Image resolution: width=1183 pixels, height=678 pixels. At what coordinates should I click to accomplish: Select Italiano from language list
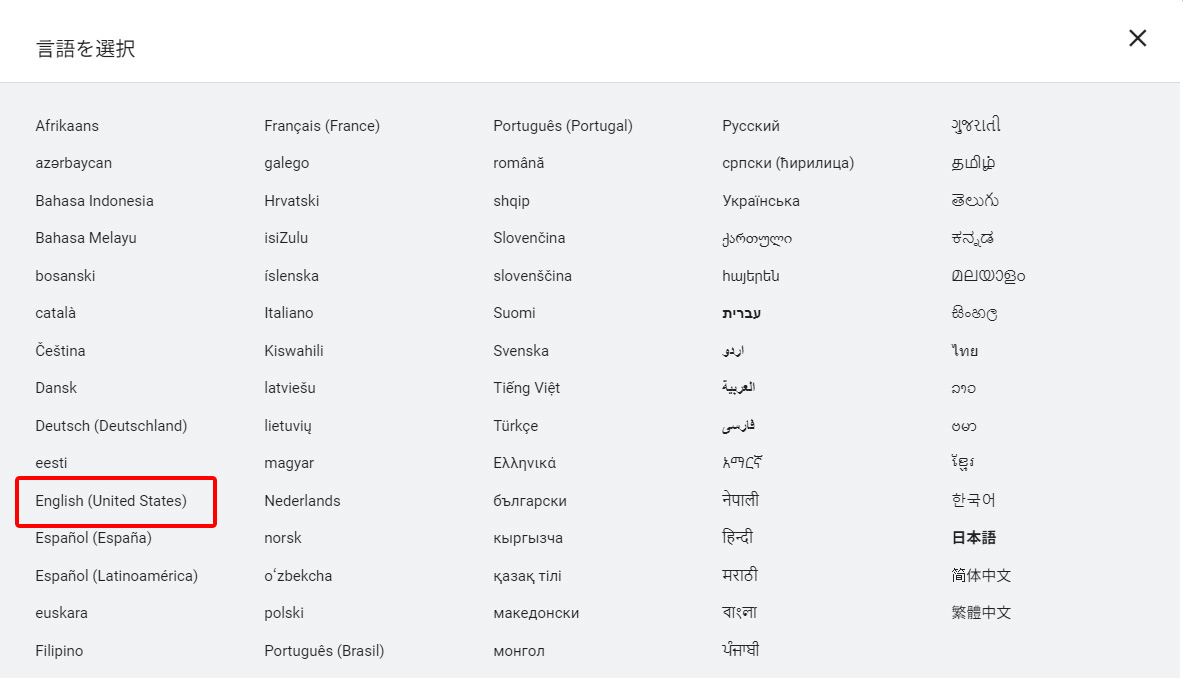point(289,313)
